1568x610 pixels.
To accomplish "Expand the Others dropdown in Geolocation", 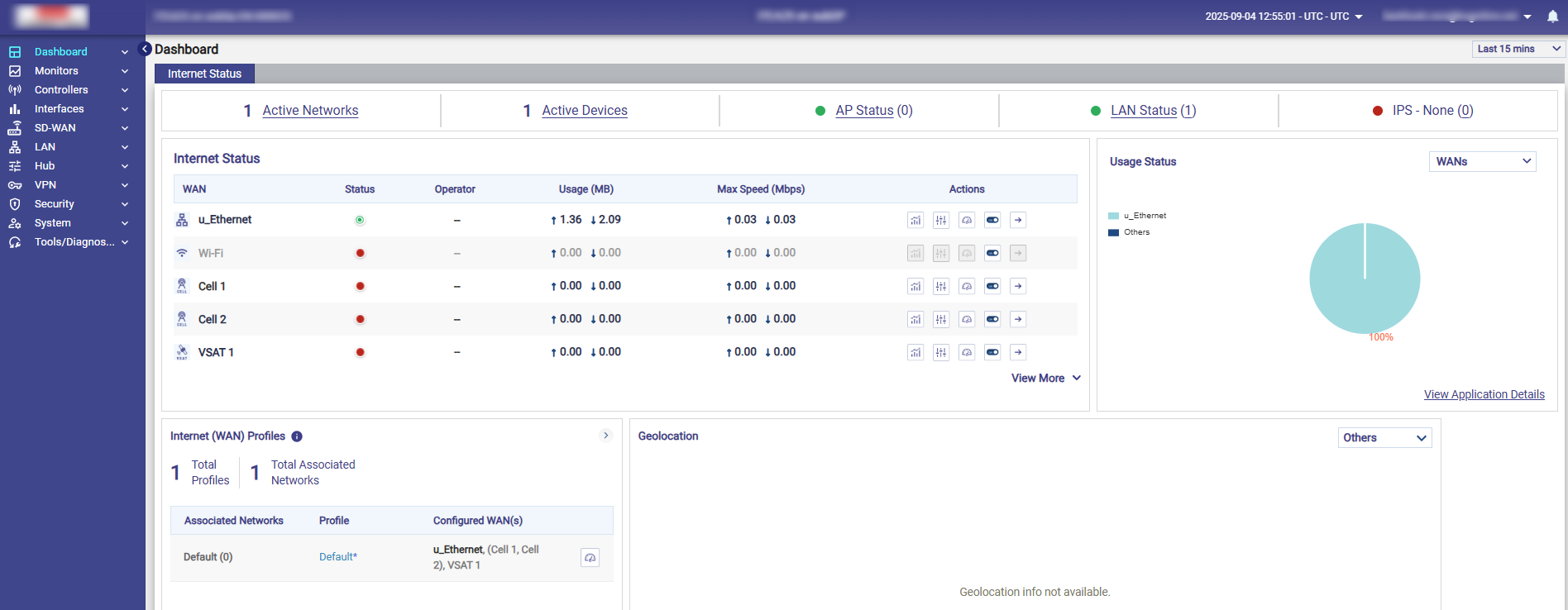I will [1384, 438].
